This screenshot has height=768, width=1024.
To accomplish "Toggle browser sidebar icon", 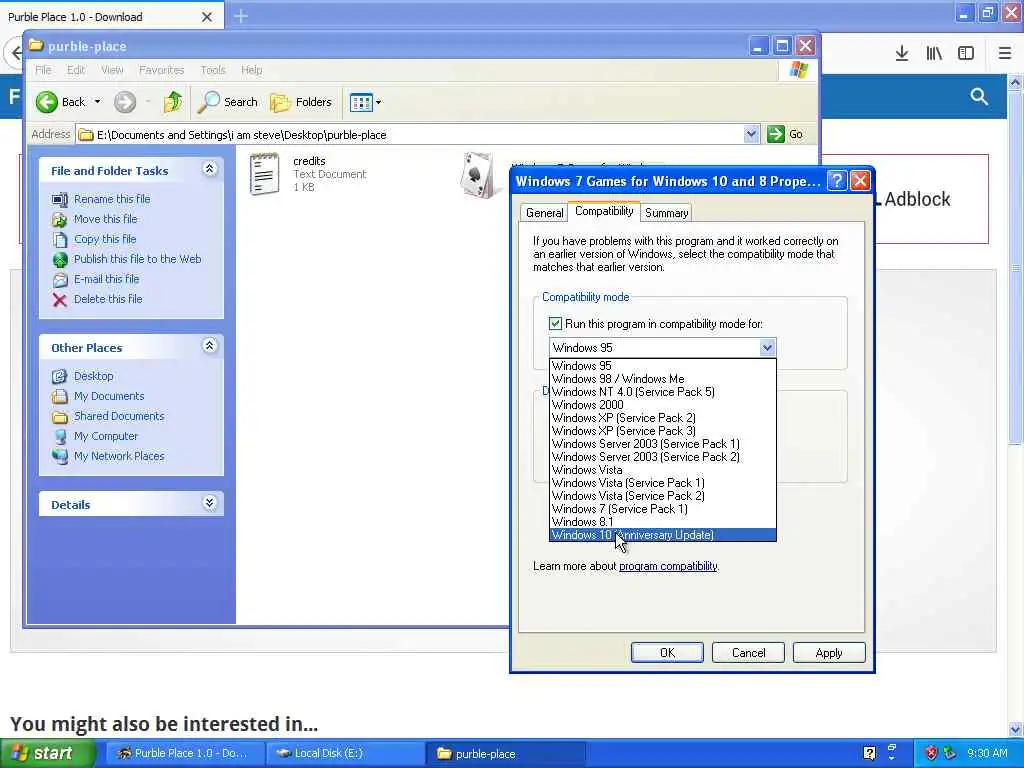I will [966, 54].
